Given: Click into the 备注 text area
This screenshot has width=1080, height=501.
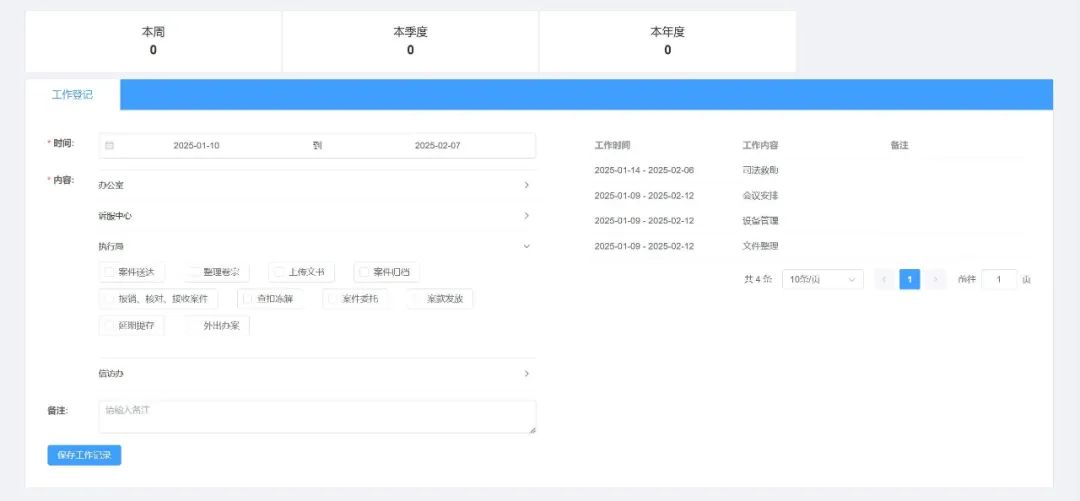Looking at the screenshot, I should pos(317,417).
